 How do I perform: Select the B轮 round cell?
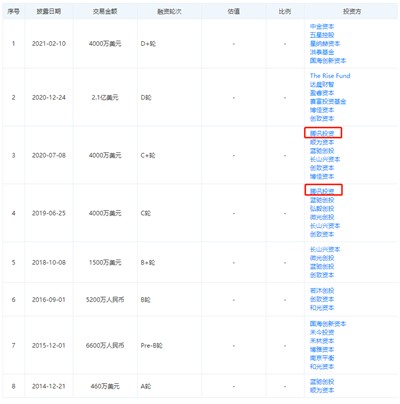(146, 300)
